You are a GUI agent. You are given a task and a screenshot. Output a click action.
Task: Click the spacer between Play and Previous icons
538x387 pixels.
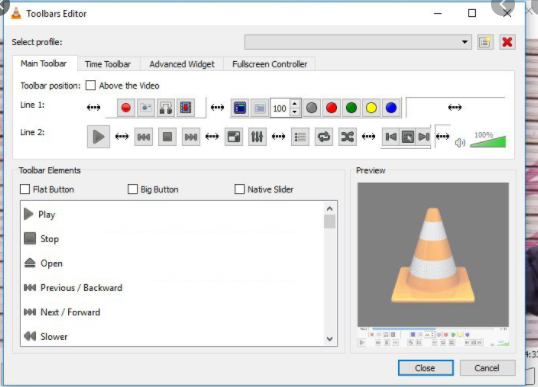point(122,137)
